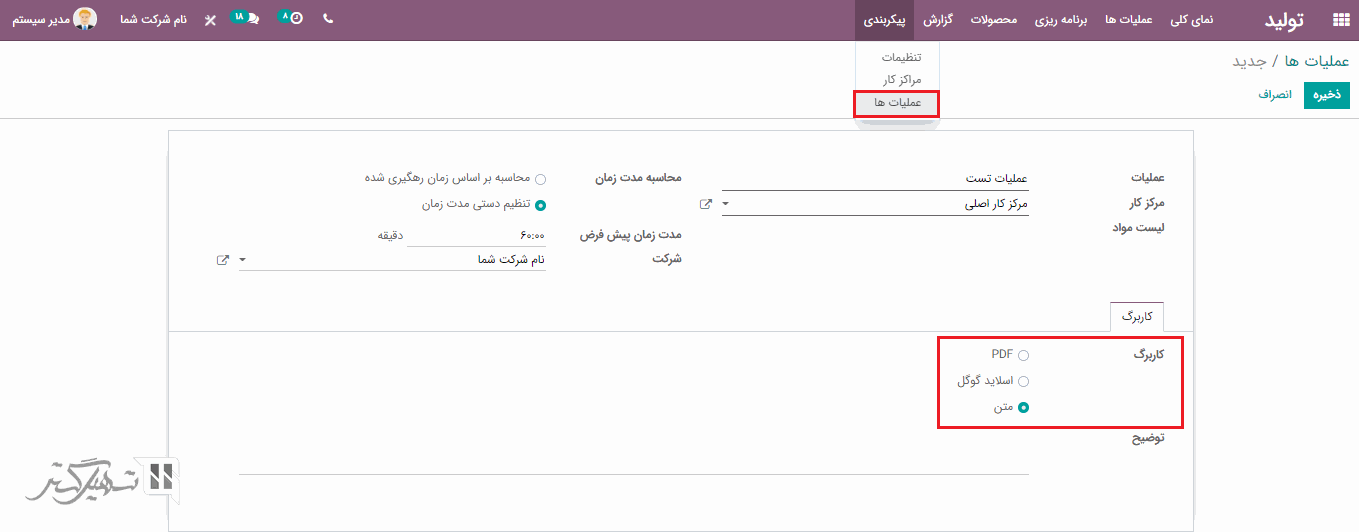Viewport: 1359px width, 532px height.
Task: Expand the work center dropdown arrow
Action: [725, 204]
